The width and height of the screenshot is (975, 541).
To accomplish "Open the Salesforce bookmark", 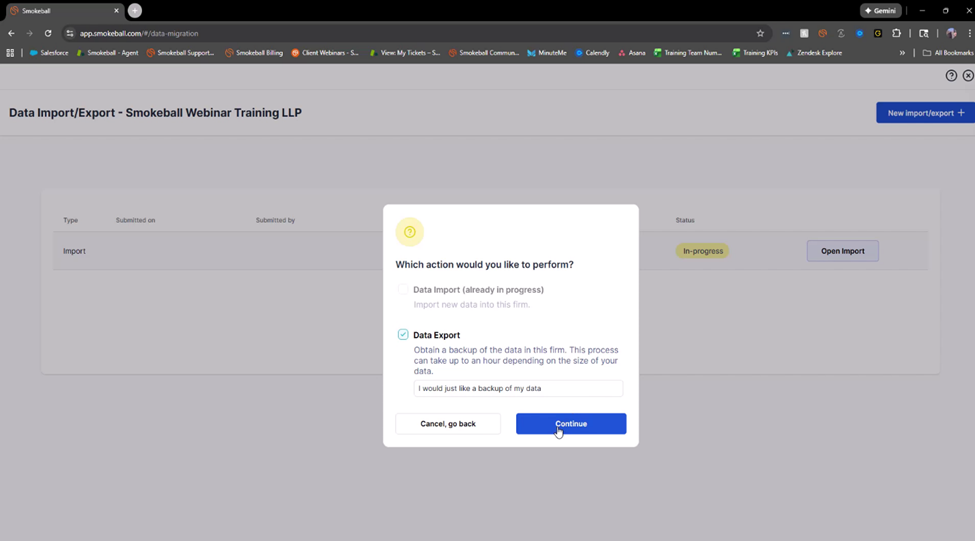I will tap(49, 53).
